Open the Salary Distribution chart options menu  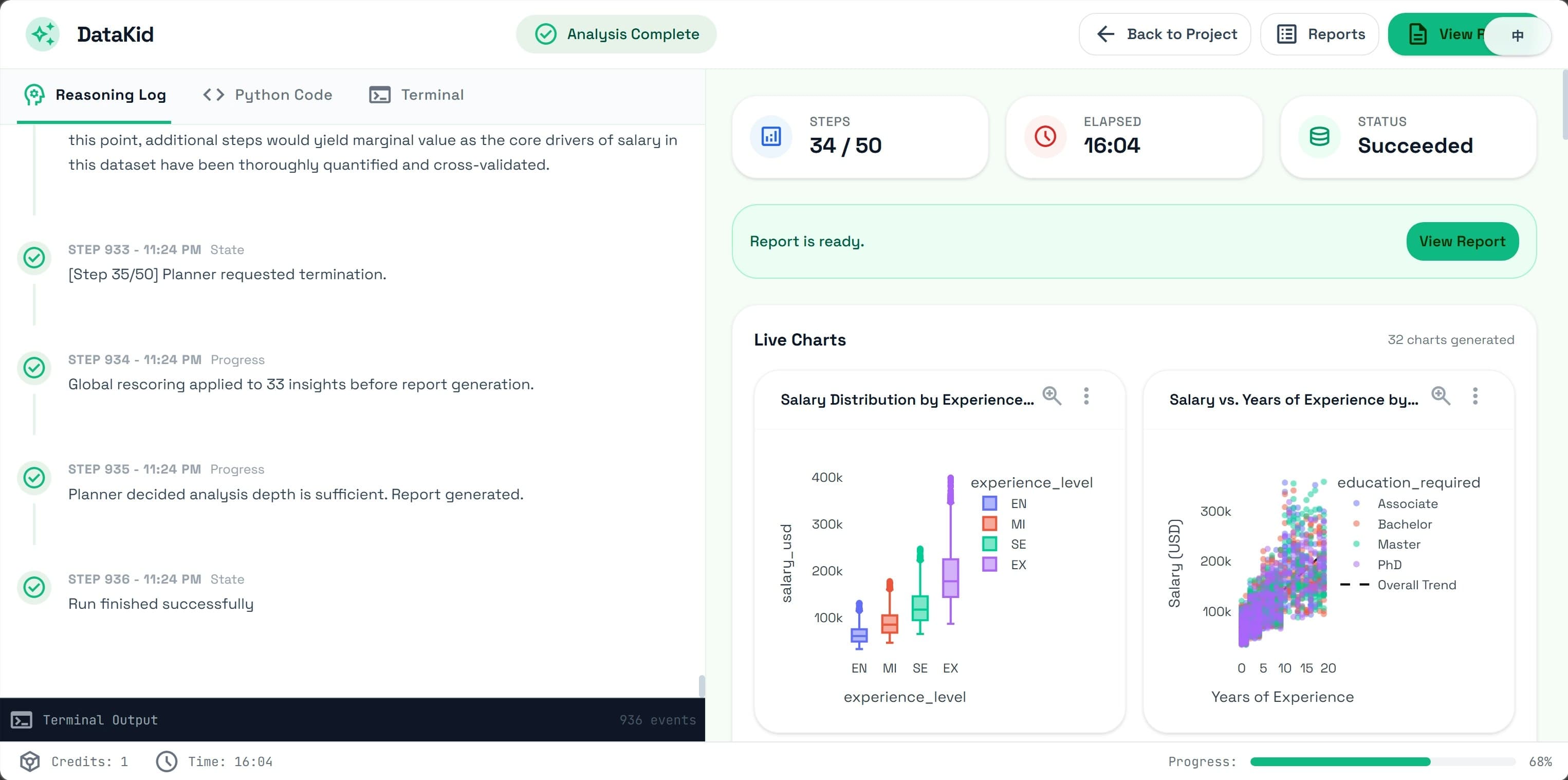pos(1086,396)
